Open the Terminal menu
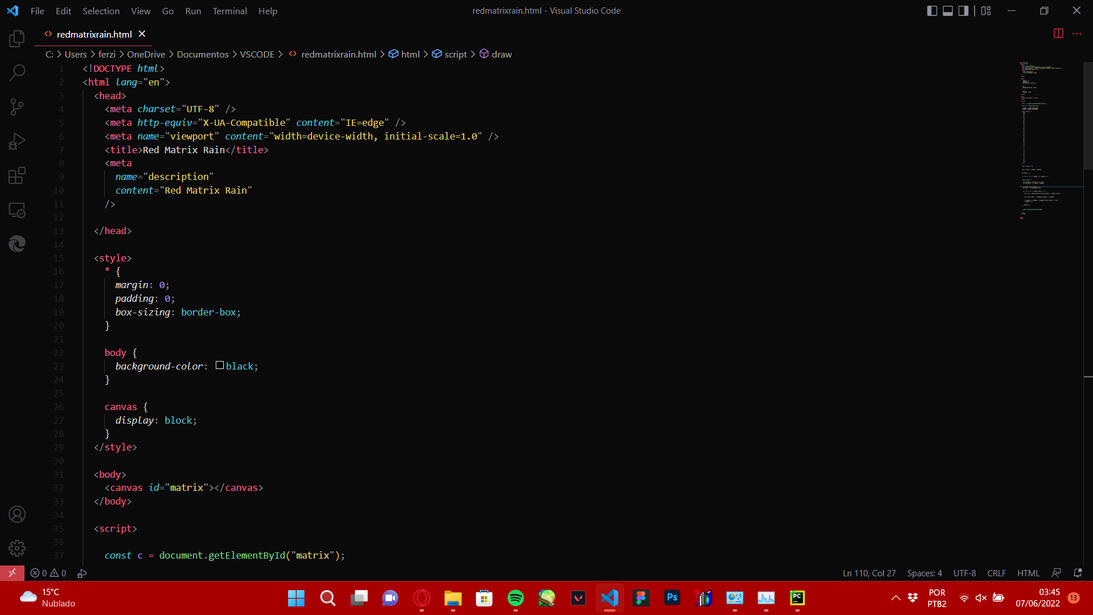The width and height of the screenshot is (1093, 615). pyautogui.click(x=229, y=11)
